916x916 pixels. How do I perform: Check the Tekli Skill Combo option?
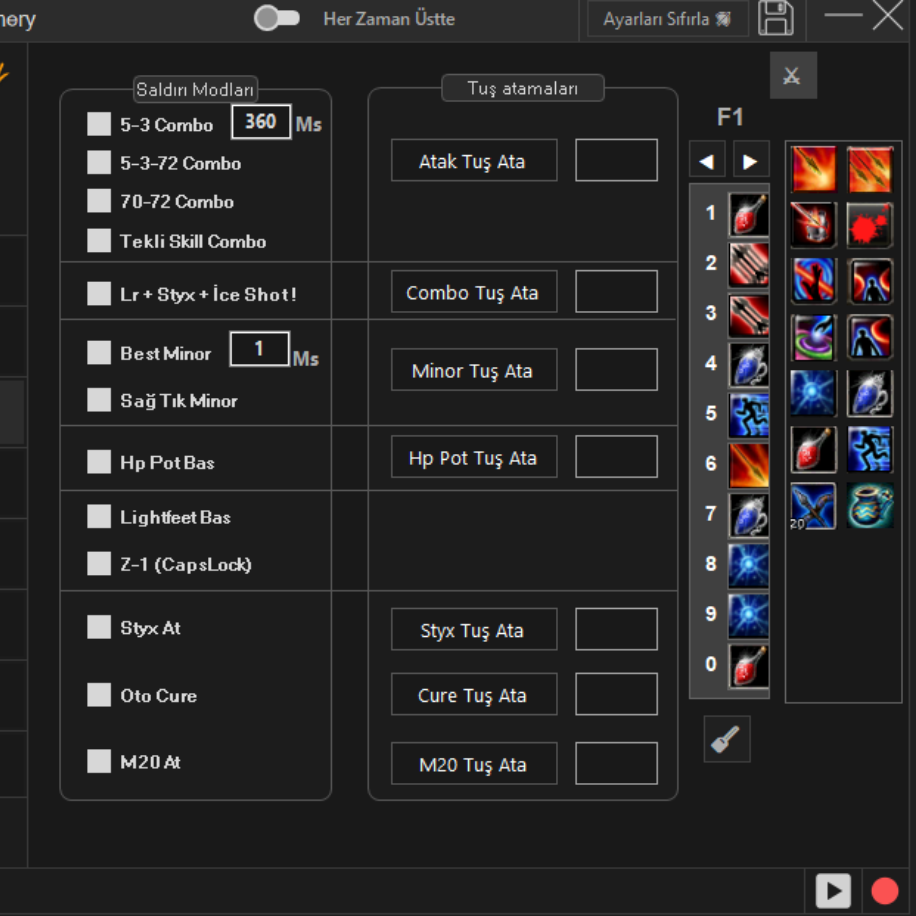[x=99, y=240]
